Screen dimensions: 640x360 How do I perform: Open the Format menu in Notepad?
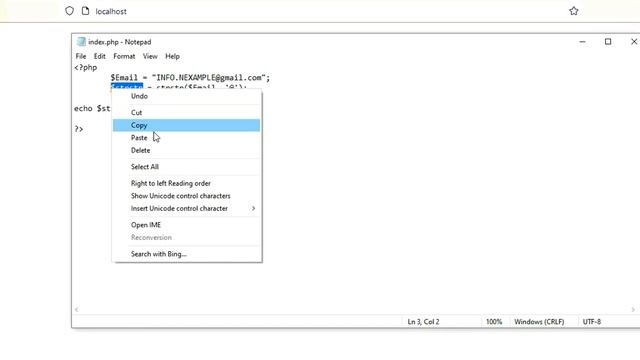click(x=124, y=56)
